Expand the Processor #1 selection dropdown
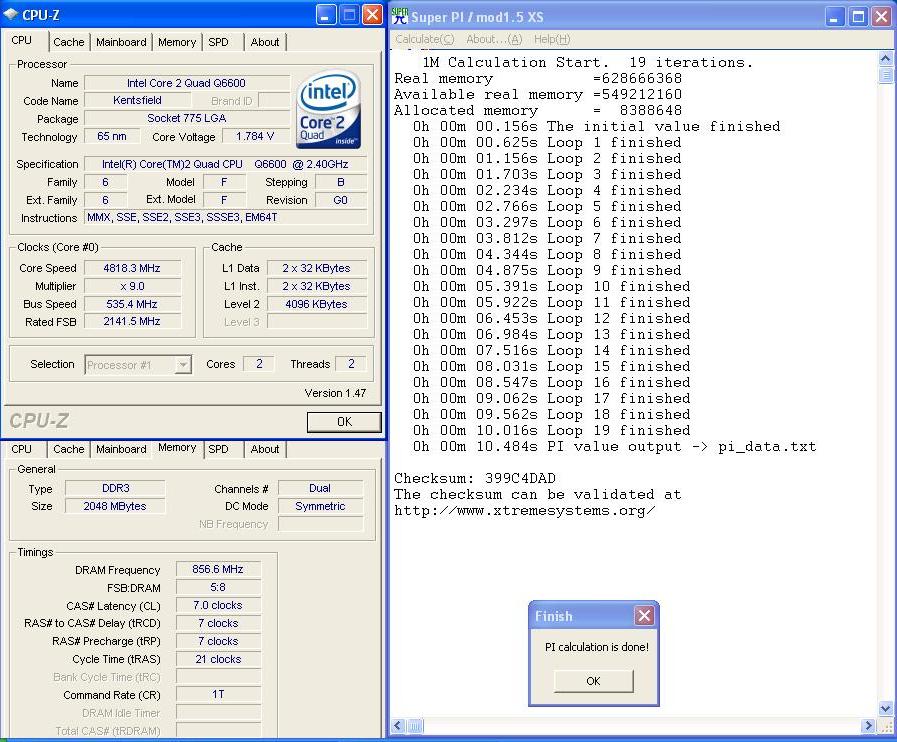Screen dimensions: 897x742 tap(183, 364)
